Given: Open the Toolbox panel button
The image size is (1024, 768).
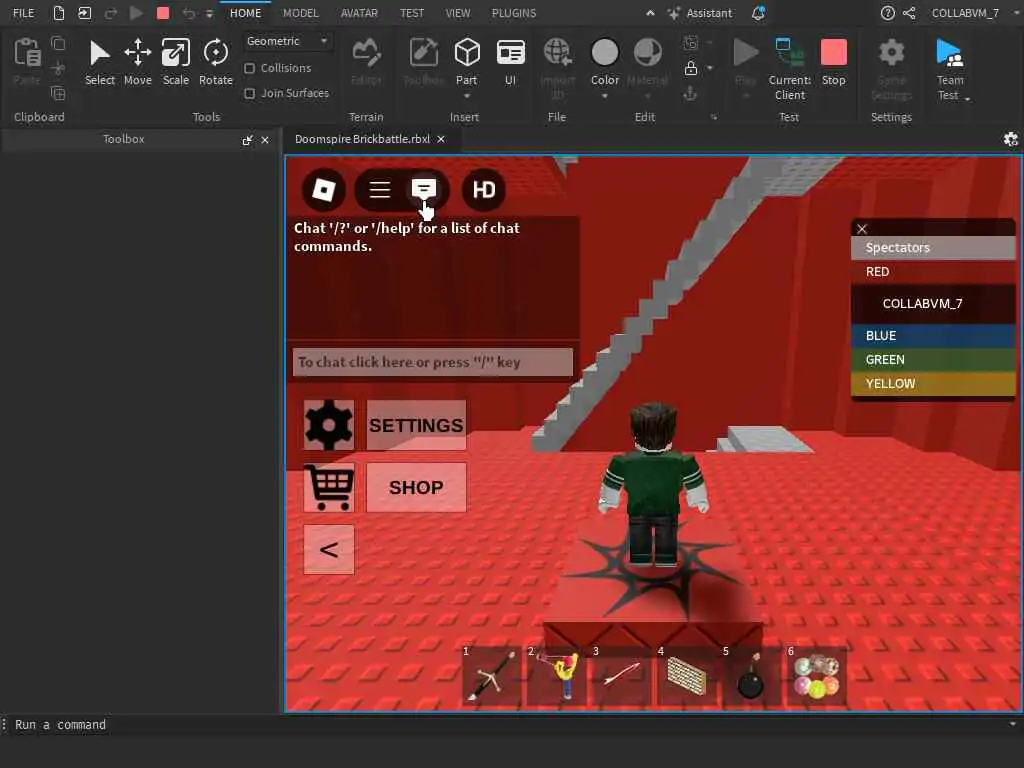Looking at the screenshot, I should [423, 62].
